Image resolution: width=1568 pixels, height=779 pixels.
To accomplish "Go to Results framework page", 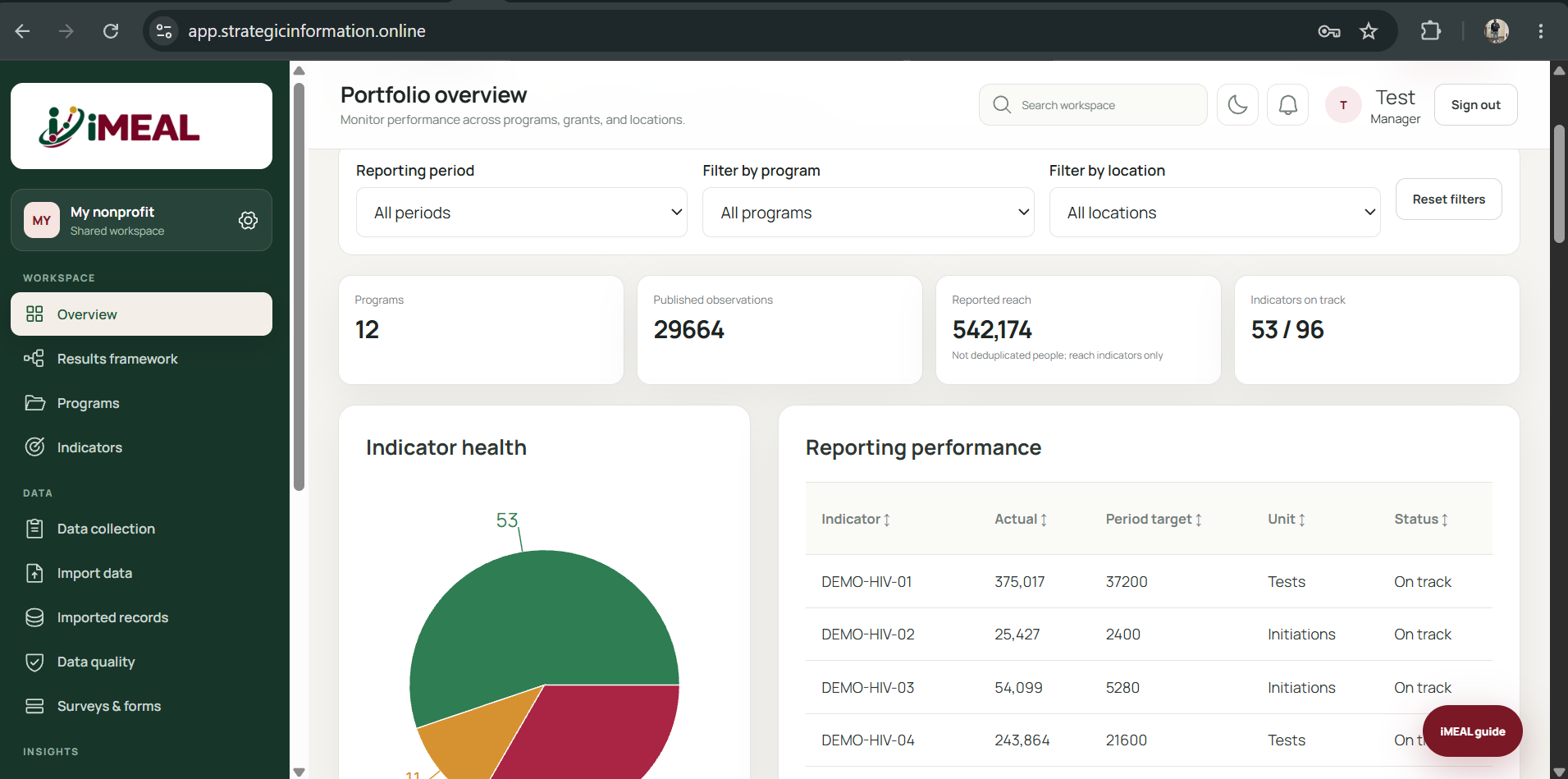I will click(141, 359).
